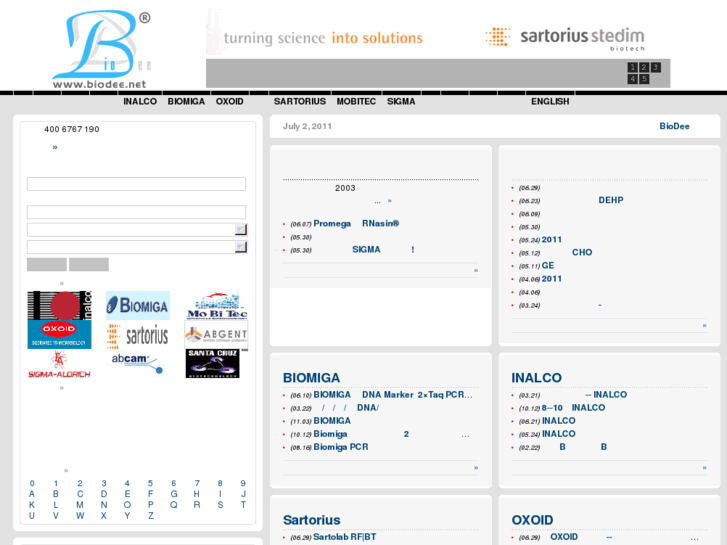This screenshot has height=545, width=727.
Task: Open the DEHP news item
Action: click(x=611, y=200)
